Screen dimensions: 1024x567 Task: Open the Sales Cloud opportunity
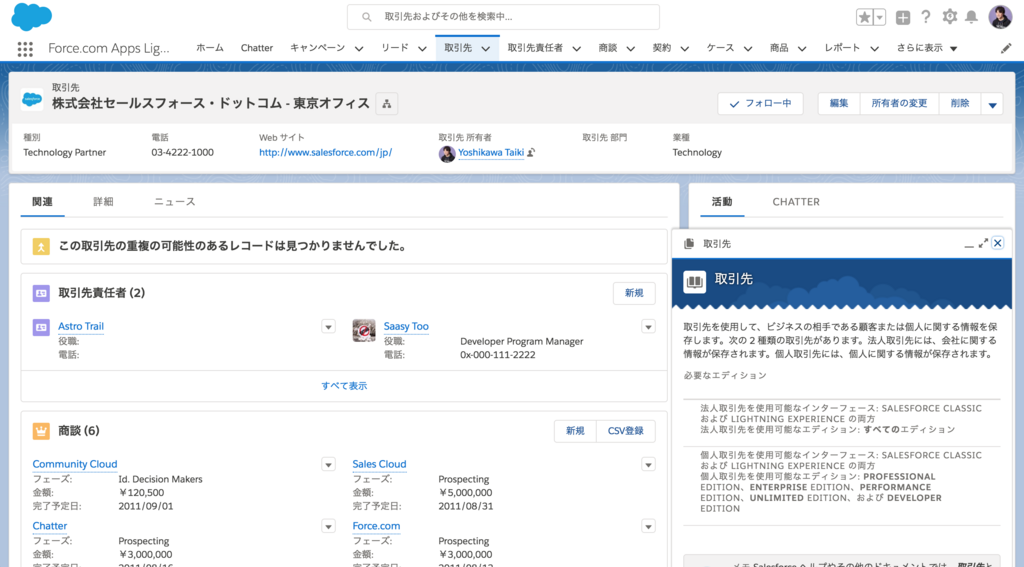coord(379,464)
